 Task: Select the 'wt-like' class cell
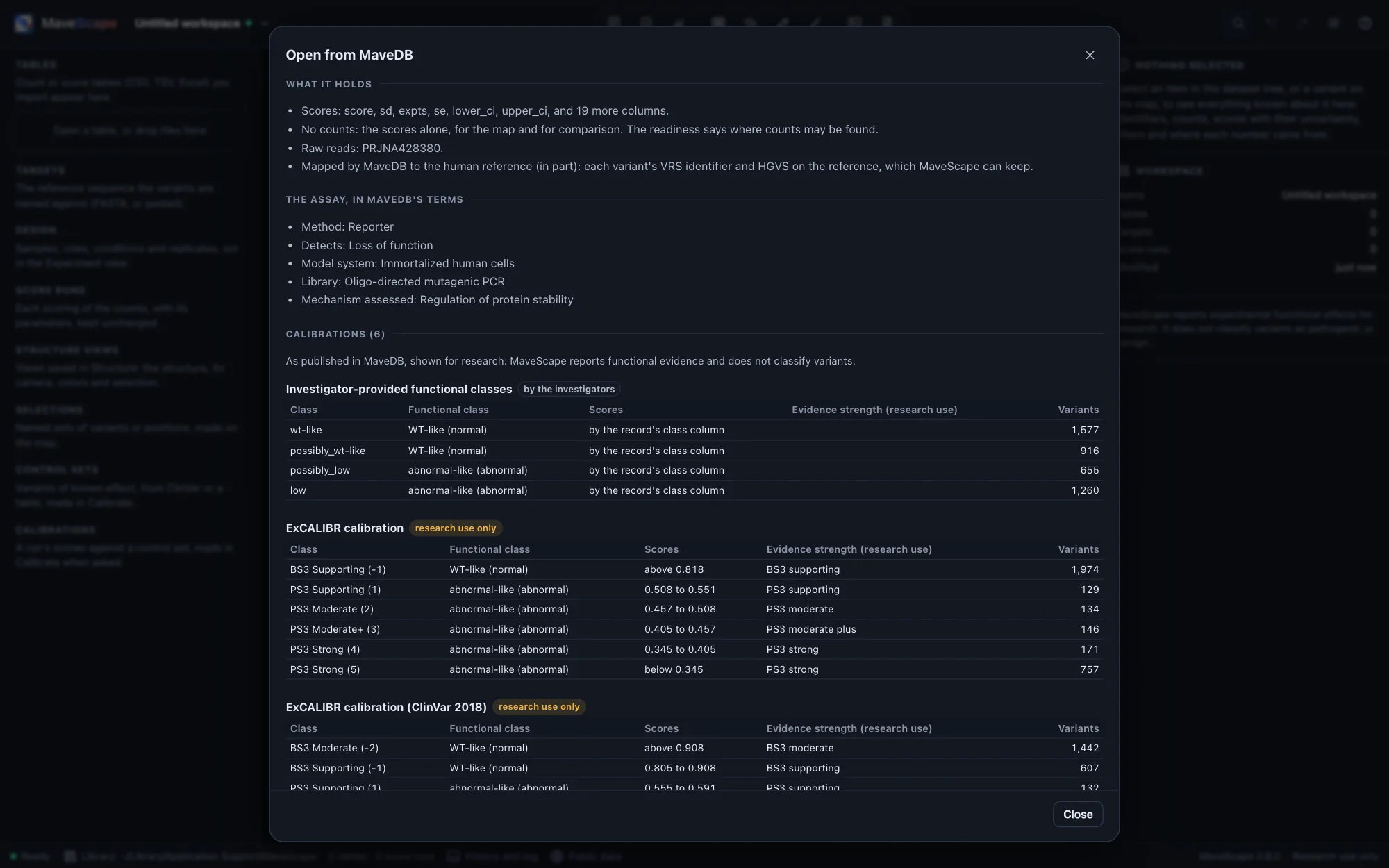click(x=306, y=430)
